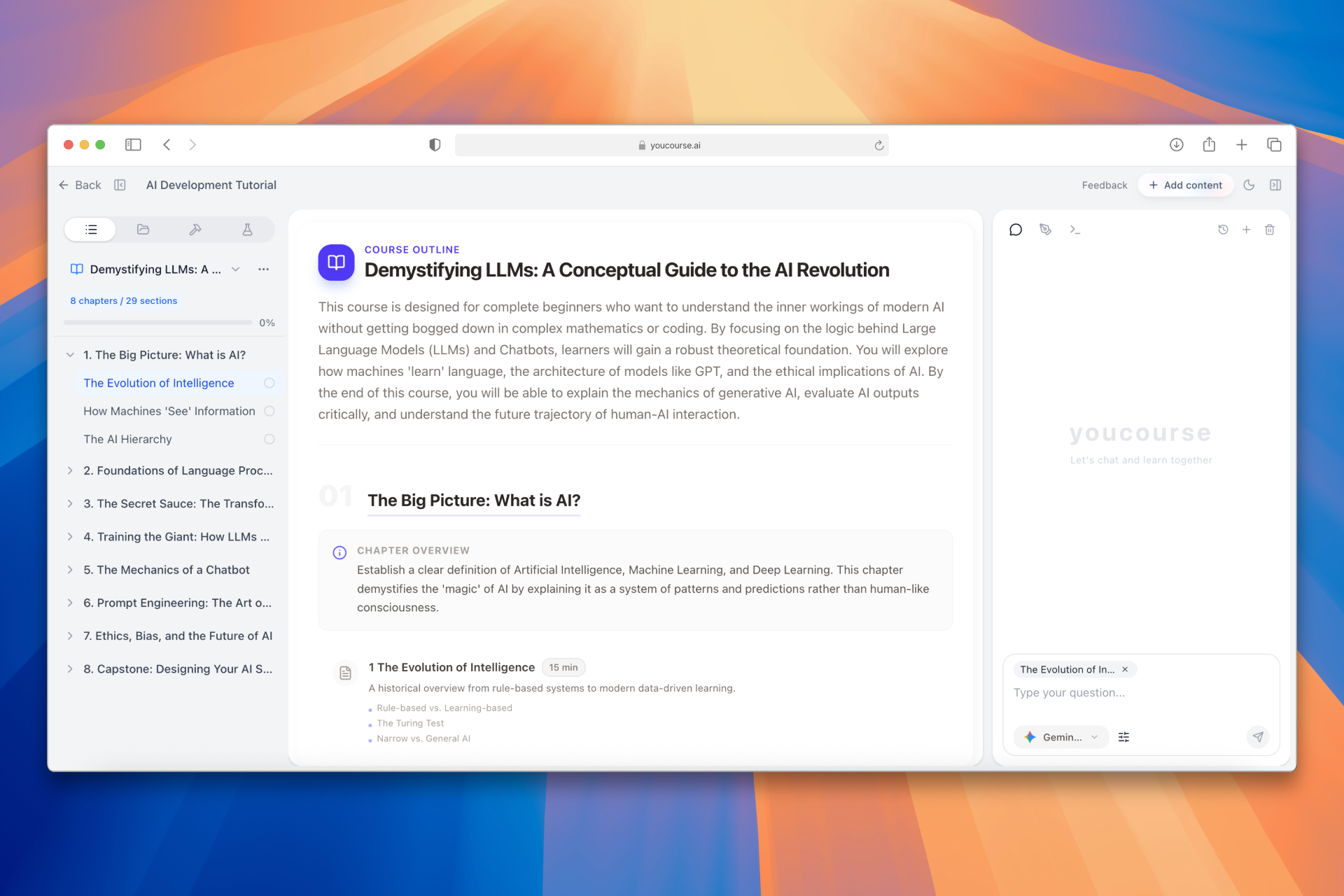Expand chapter 2 Foundations of Language

(70, 470)
